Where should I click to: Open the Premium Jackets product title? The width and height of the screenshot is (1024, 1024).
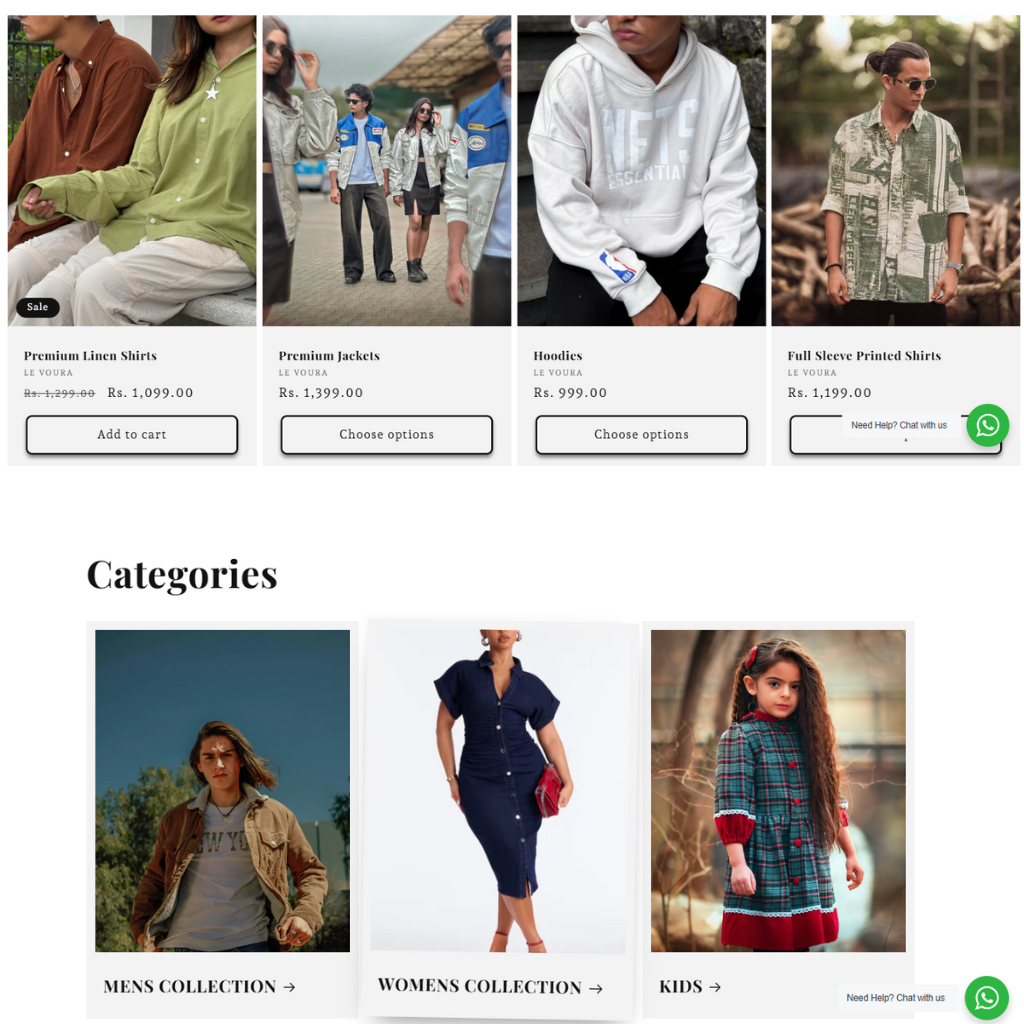pyautogui.click(x=329, y=356)
